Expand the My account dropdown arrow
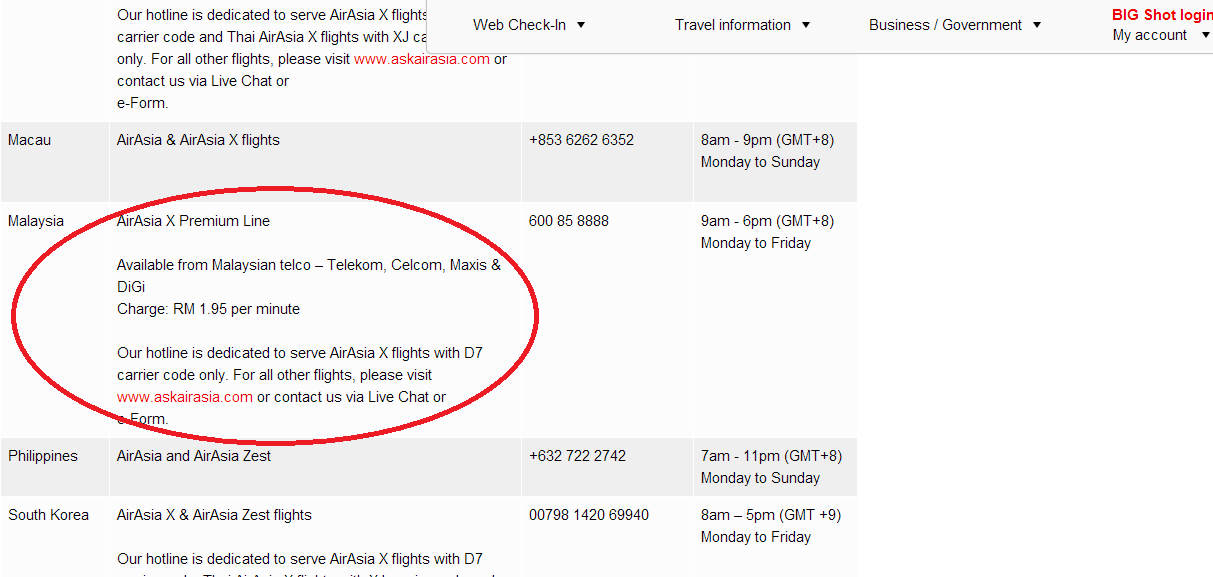This screenshot has height=577, width=1213. coord(1206,35)
